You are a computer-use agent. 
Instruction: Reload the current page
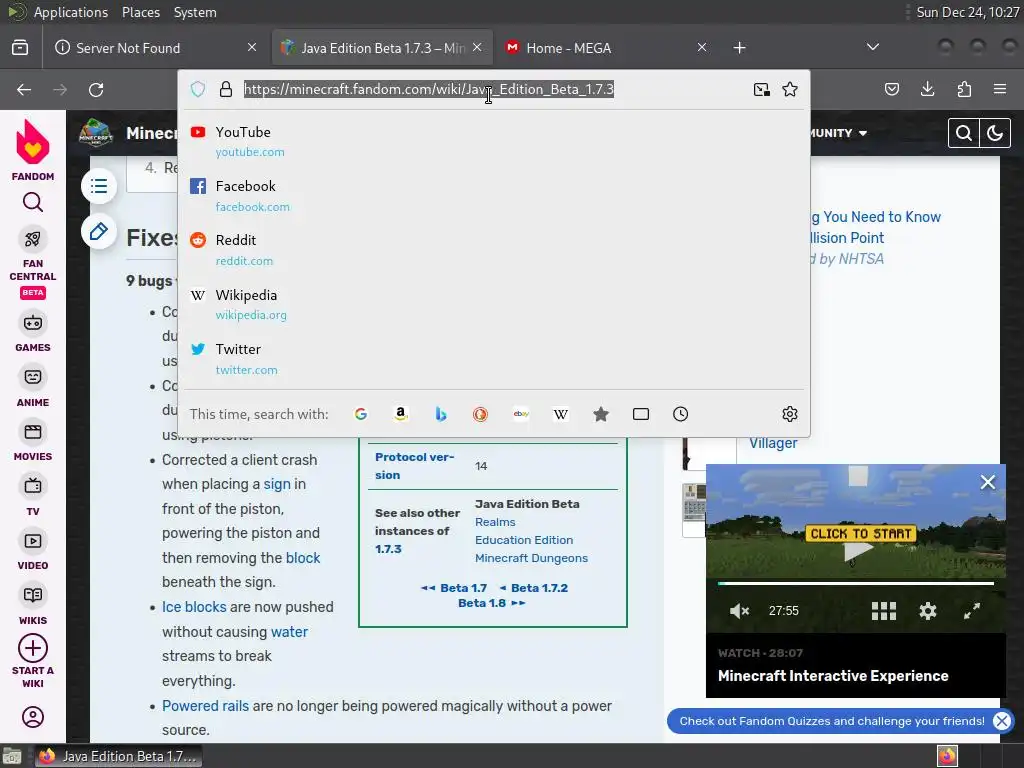96,89
